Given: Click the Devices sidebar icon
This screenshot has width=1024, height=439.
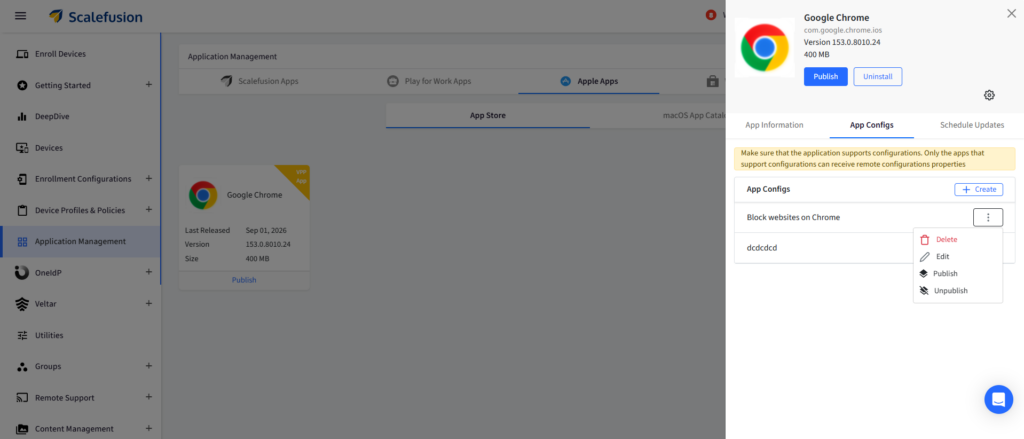Looking at the screenshot, I should click(x=22, y=148).
